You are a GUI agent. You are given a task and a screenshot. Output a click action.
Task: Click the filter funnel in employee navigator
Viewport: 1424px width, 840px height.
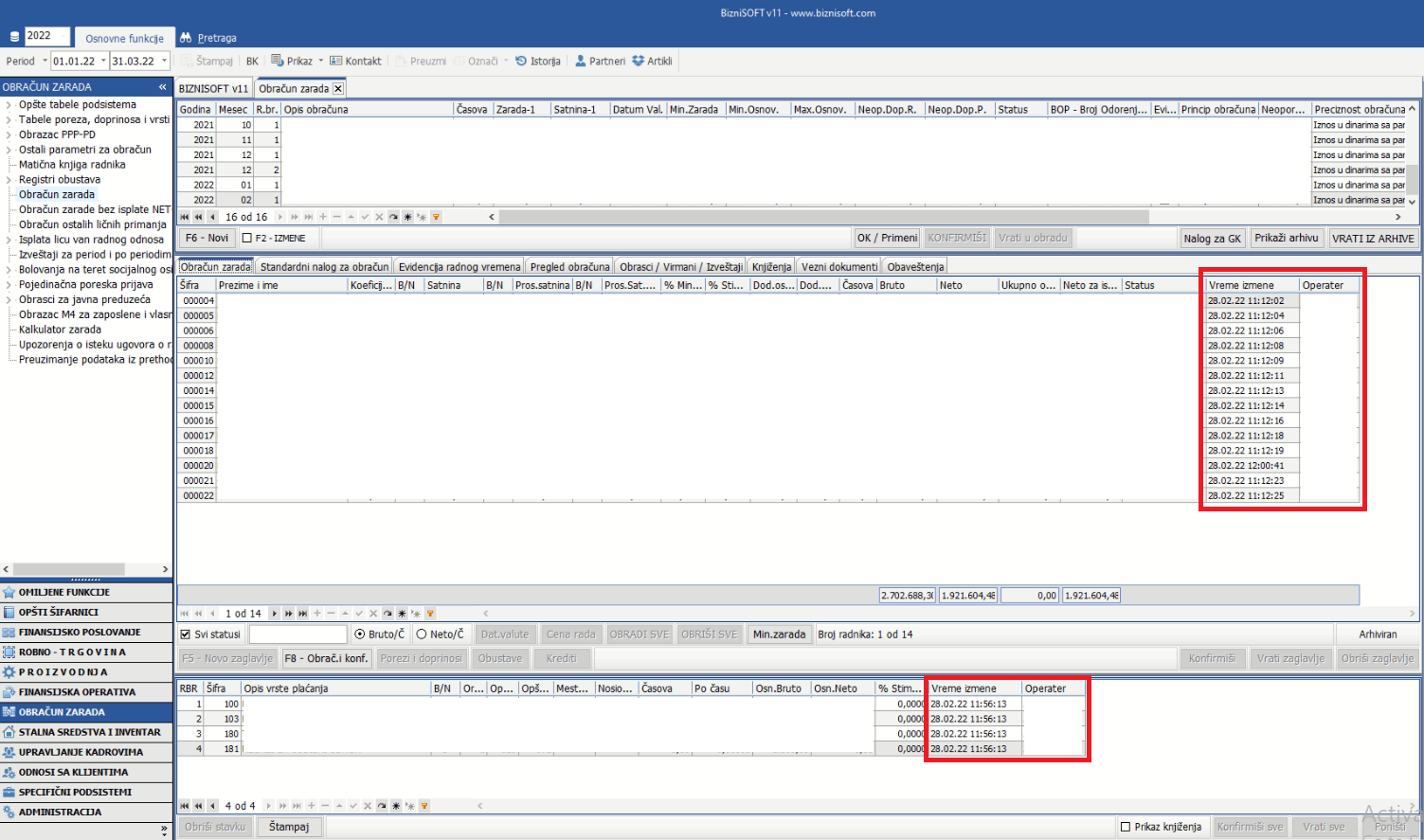(x=430, y=614)
